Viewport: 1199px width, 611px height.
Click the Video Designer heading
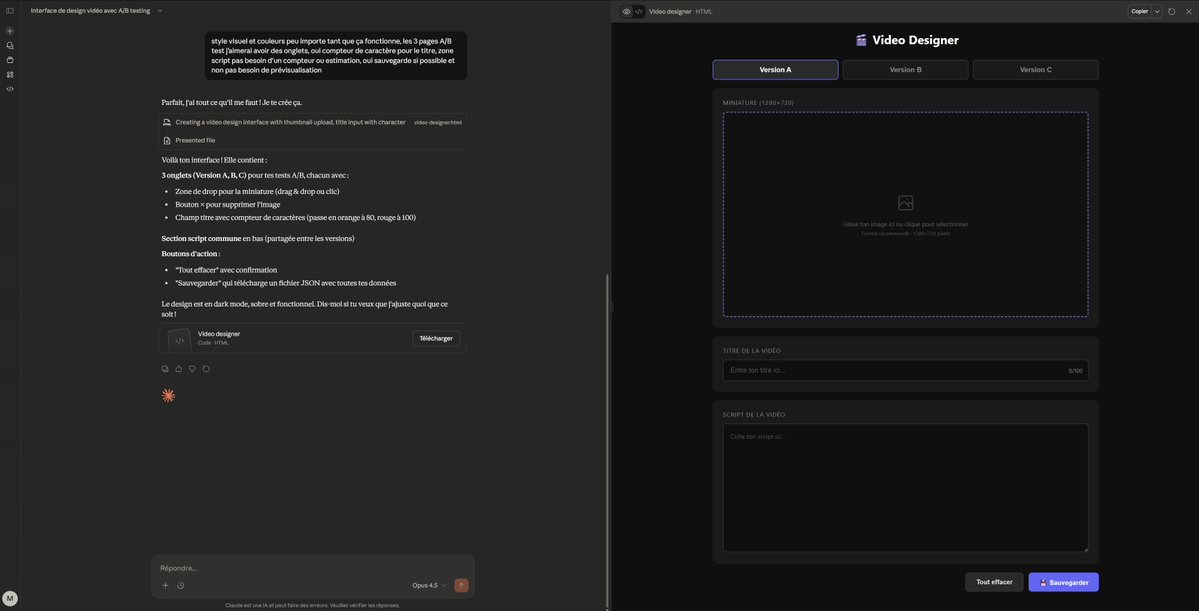tap(906, 41)
